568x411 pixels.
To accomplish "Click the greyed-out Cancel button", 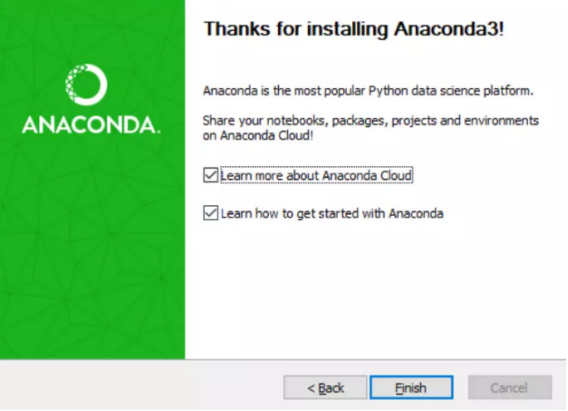I will [510, 388].
